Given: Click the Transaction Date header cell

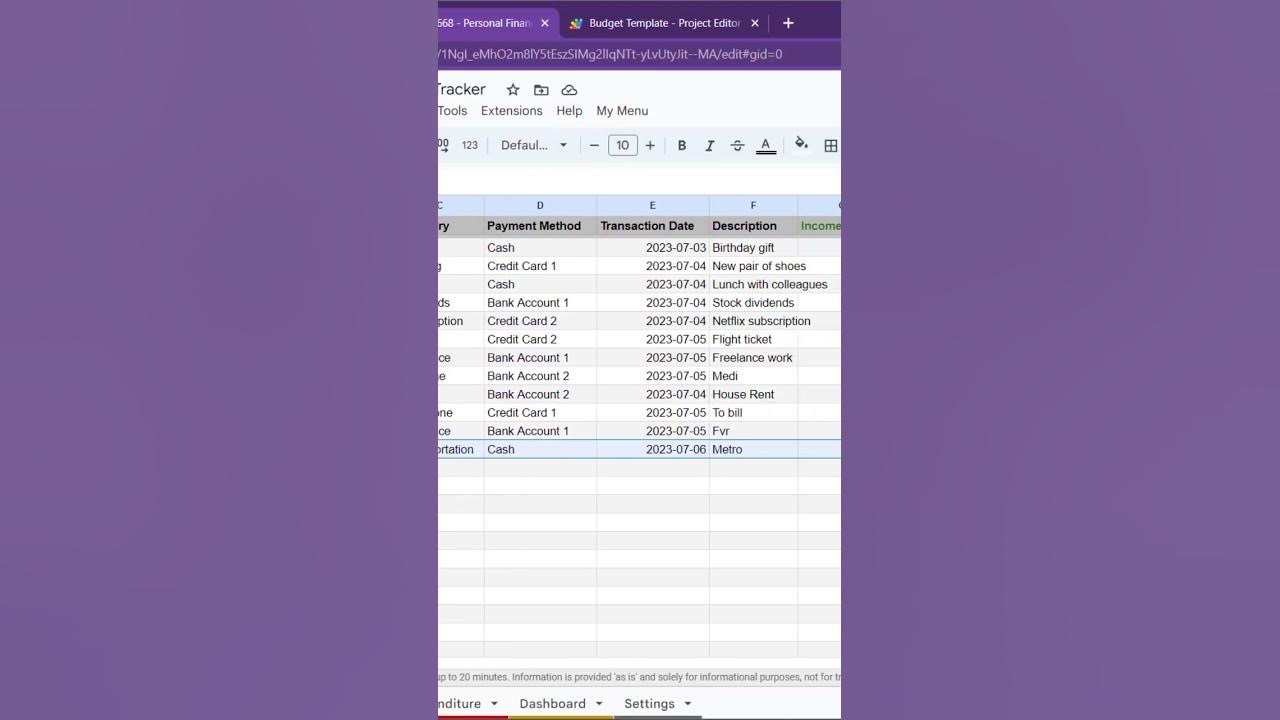Looking at the screenshot, I should (x=653, y=226).
